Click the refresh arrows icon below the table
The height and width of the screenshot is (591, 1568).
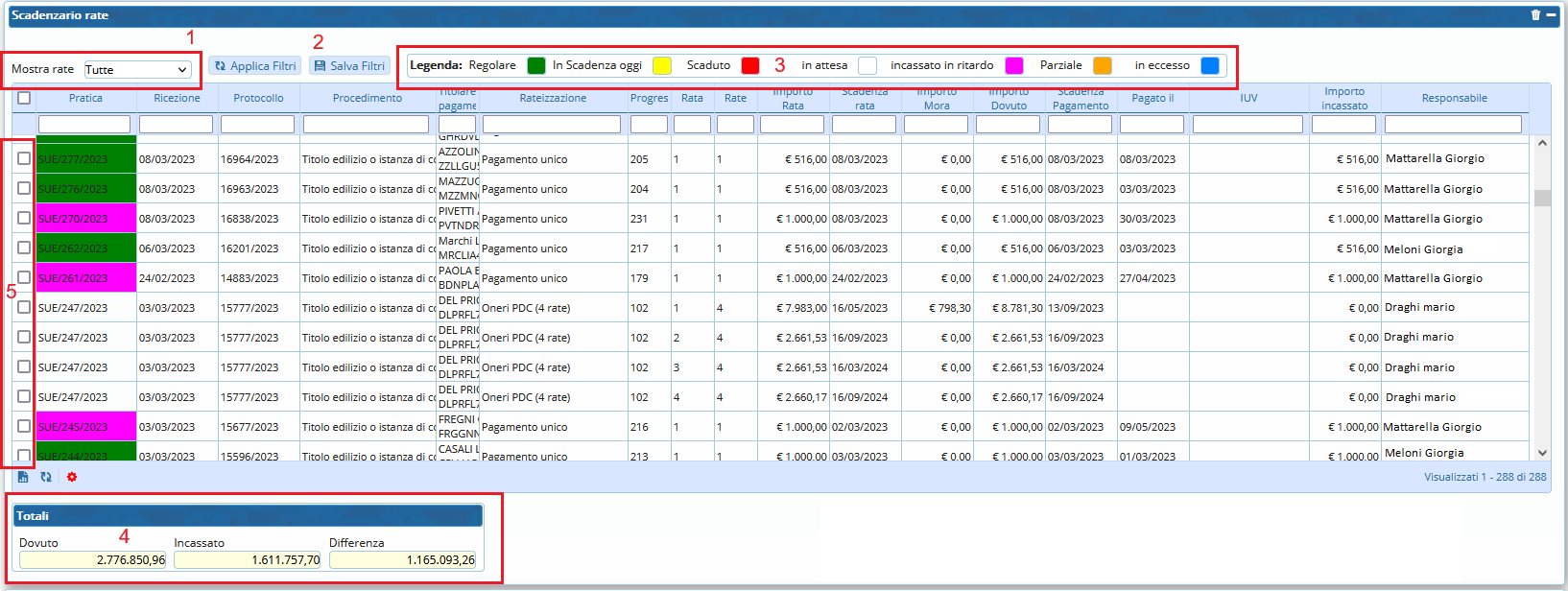tap(46, 477)
